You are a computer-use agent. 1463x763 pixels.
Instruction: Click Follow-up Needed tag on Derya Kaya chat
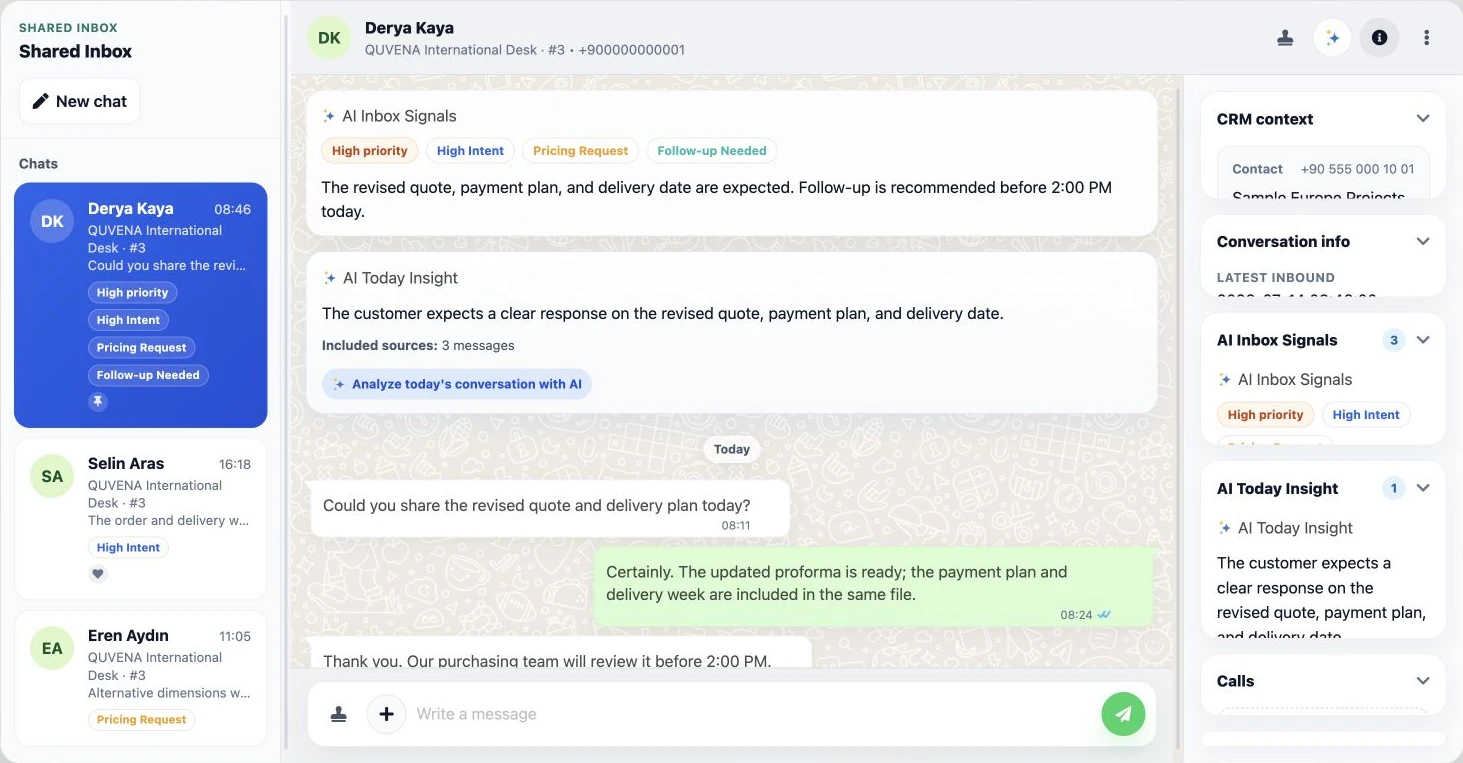pyautogui.click(x=148, y=375)
